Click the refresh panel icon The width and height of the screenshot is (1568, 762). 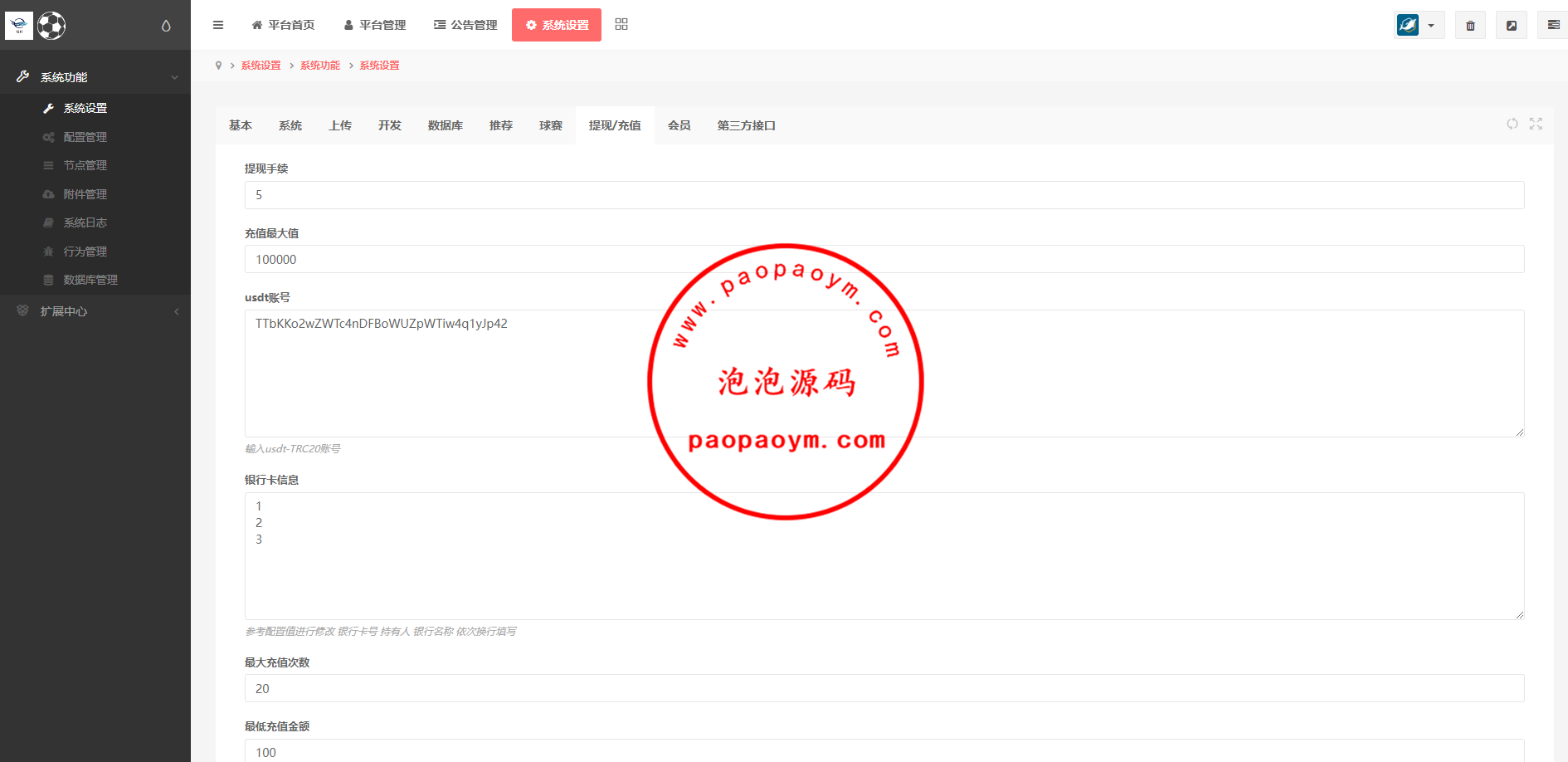click(1512, 124)
